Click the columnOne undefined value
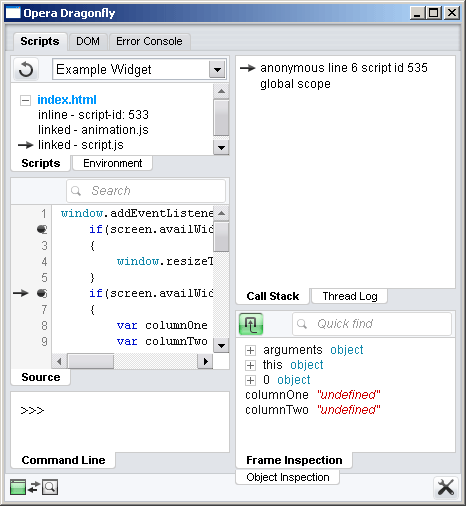 (349, 395)
